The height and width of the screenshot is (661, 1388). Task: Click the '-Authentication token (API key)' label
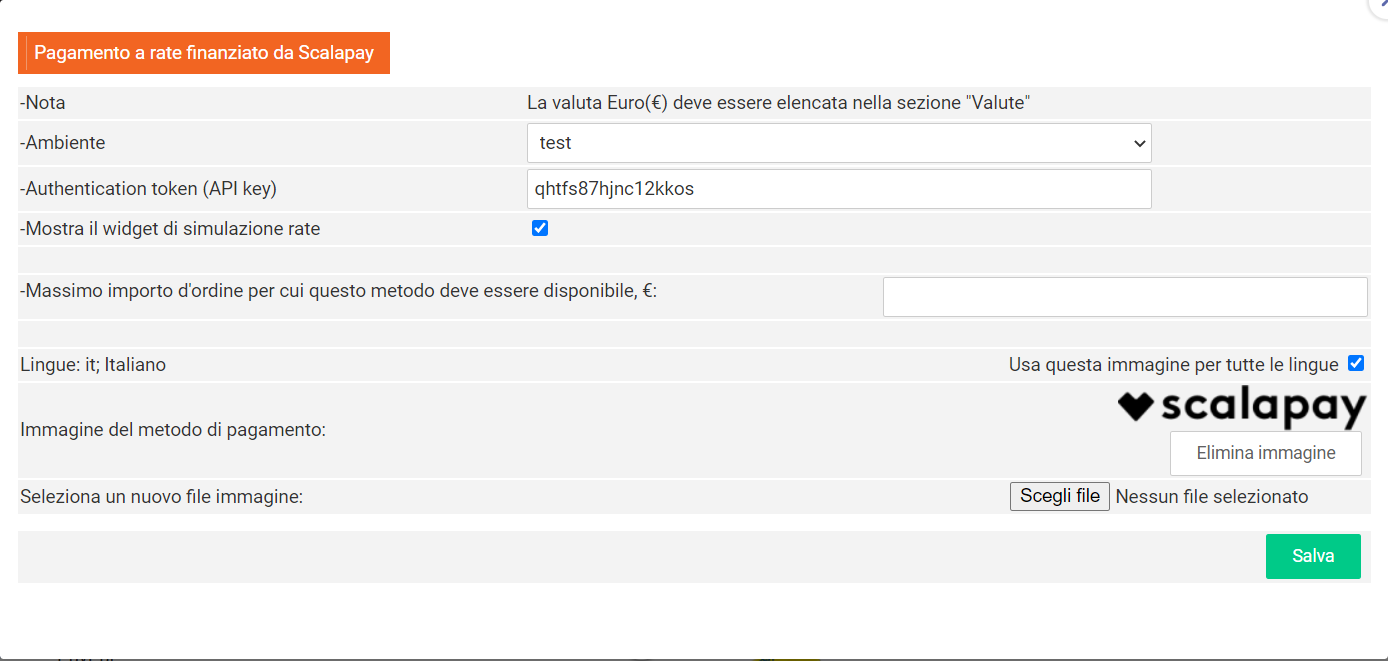click(148, 189)
